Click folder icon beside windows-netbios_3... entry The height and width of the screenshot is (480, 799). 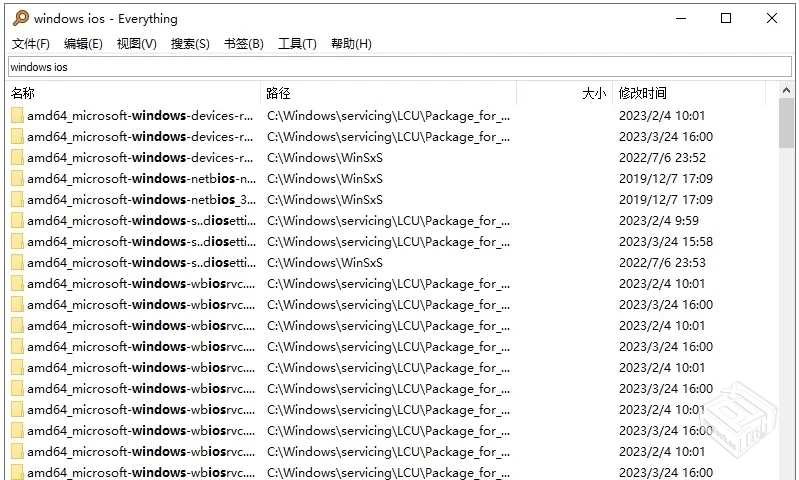pos(17,200)
